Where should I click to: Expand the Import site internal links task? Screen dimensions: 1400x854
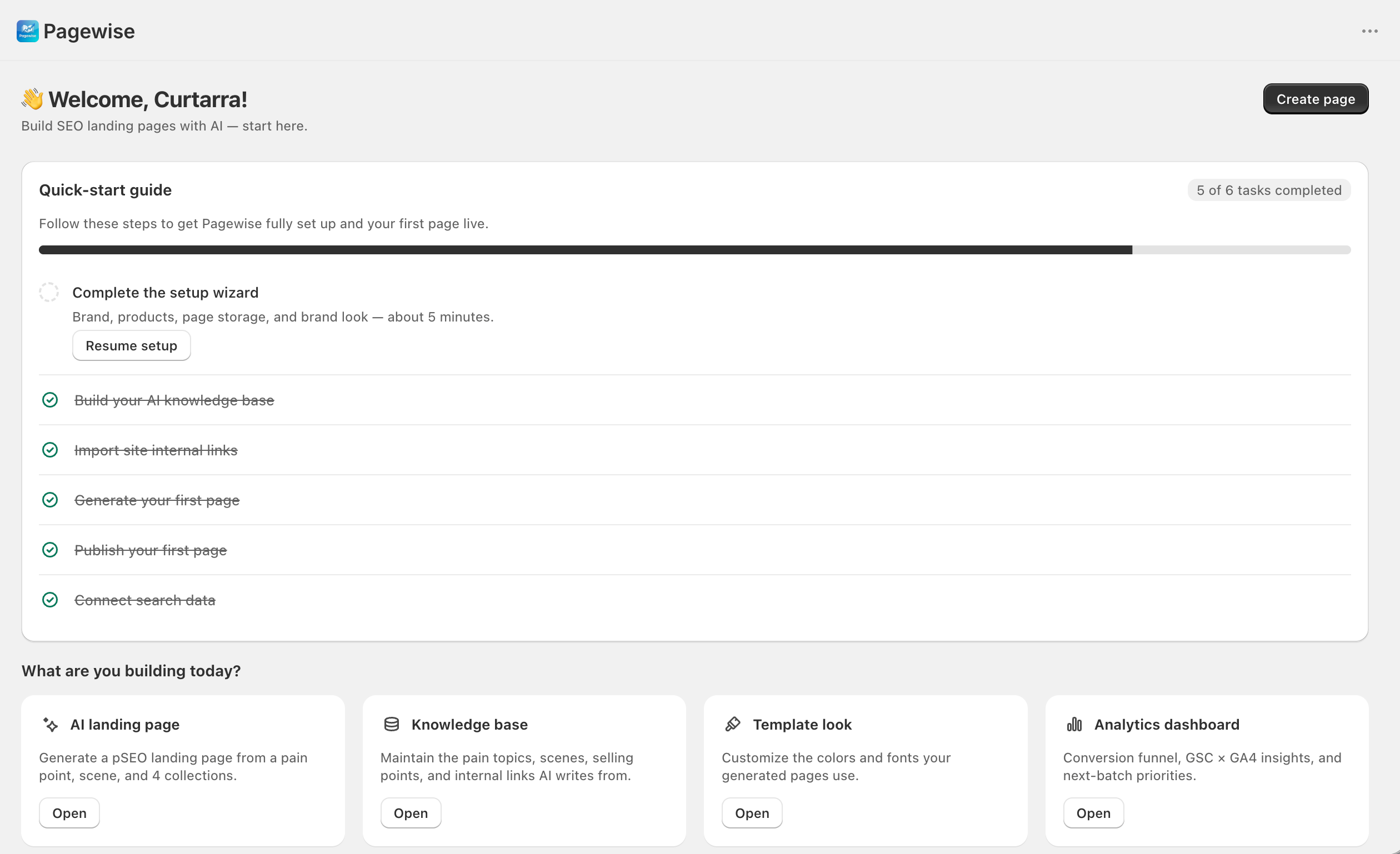click(156, 450)
